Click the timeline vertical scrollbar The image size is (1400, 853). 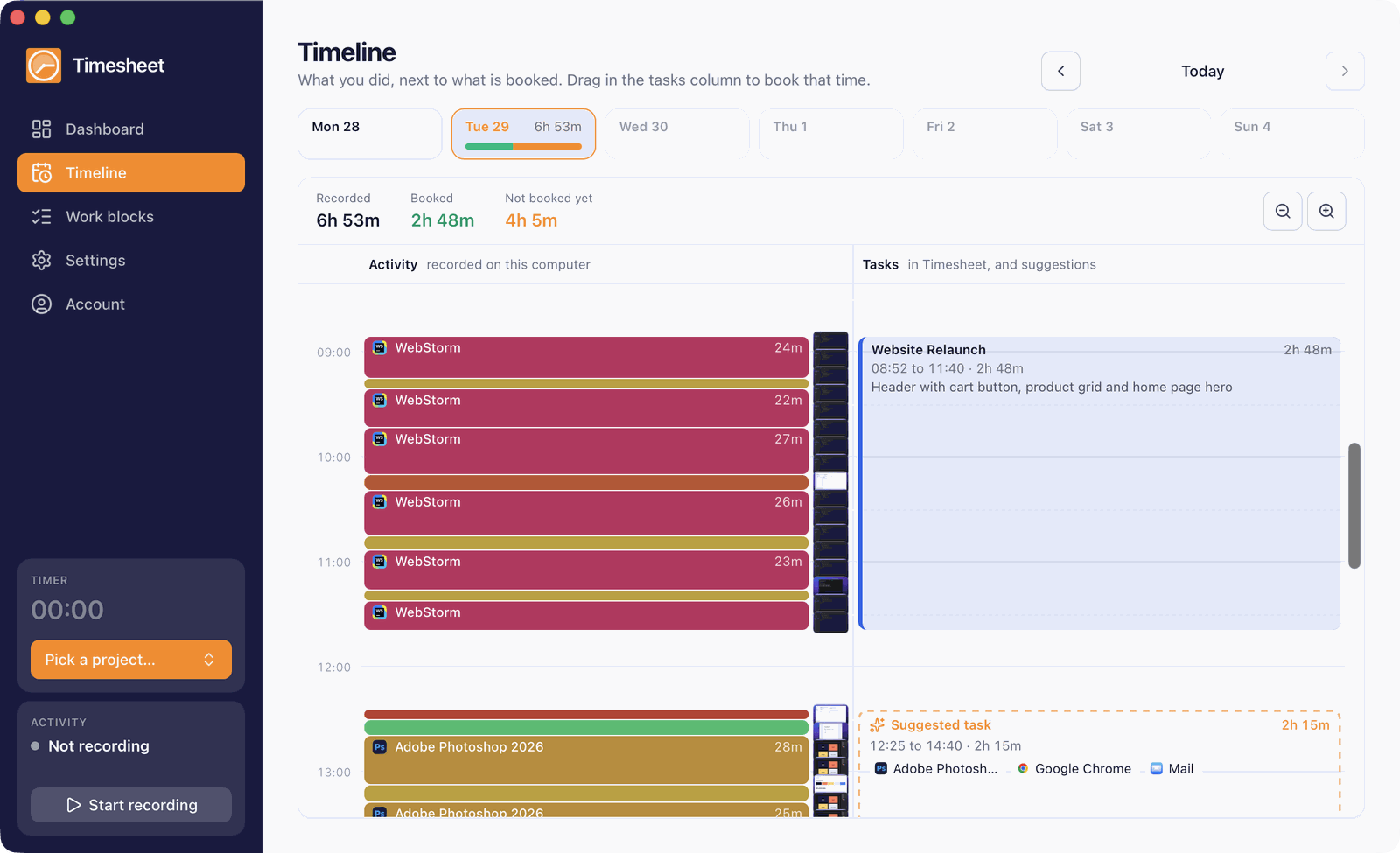(1354, 506)
